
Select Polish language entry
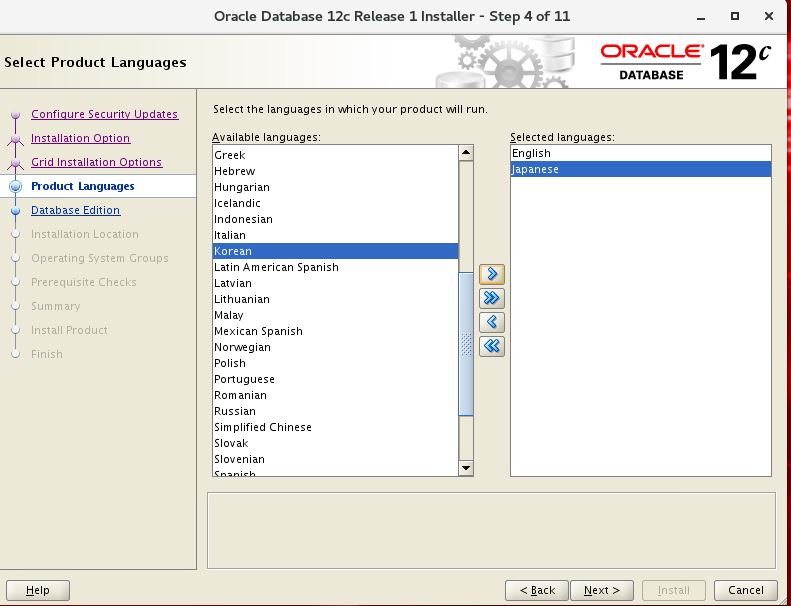click(335, 363)
